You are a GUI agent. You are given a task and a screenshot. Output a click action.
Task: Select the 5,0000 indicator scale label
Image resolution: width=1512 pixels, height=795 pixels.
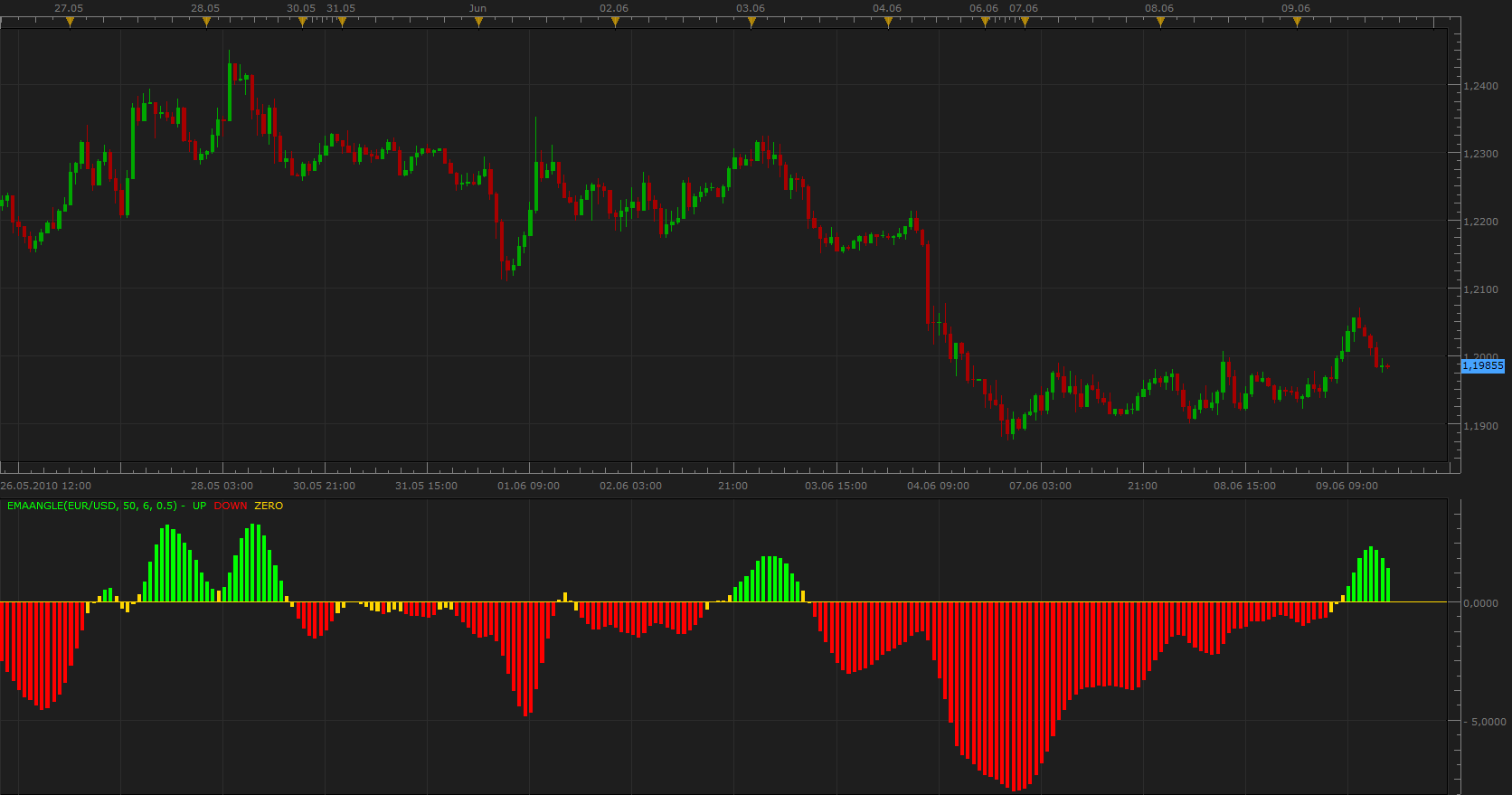tap(1489, 722)
